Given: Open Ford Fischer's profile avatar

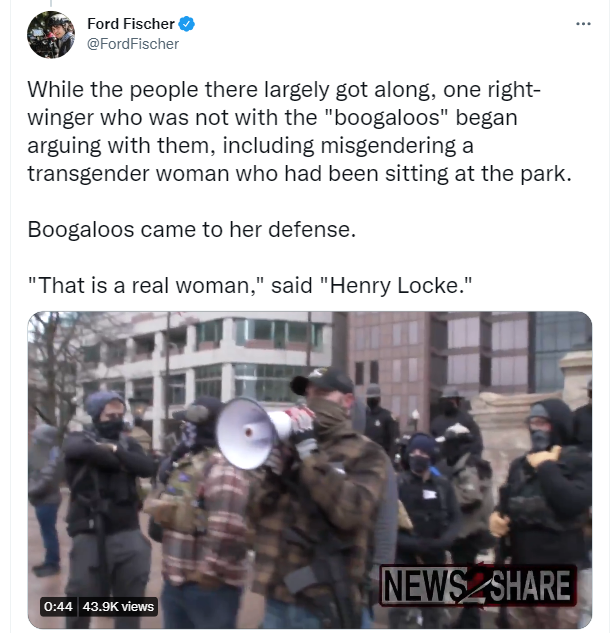Looking at the screenshot, I should click(51, 35).
